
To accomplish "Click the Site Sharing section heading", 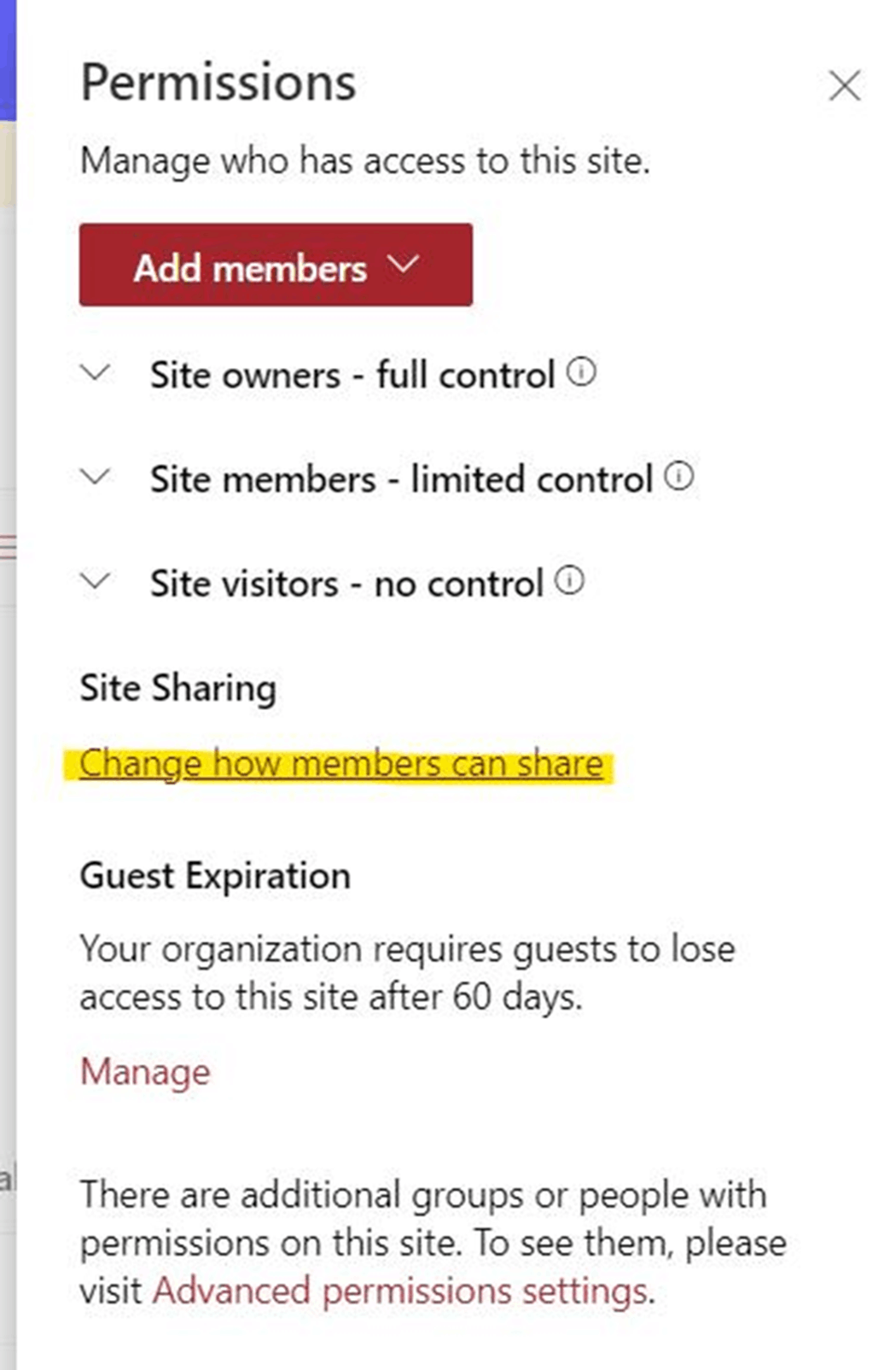I will pos(177,688).
